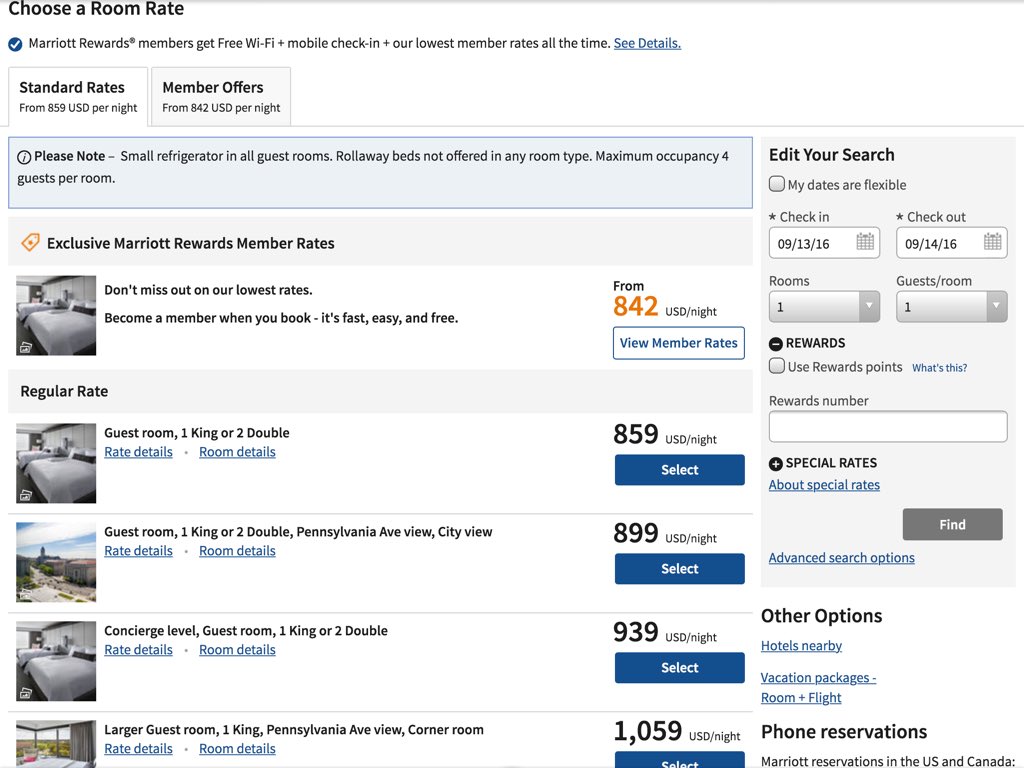Open See Details link
The image size is (1024, 768).
point(647,43)
